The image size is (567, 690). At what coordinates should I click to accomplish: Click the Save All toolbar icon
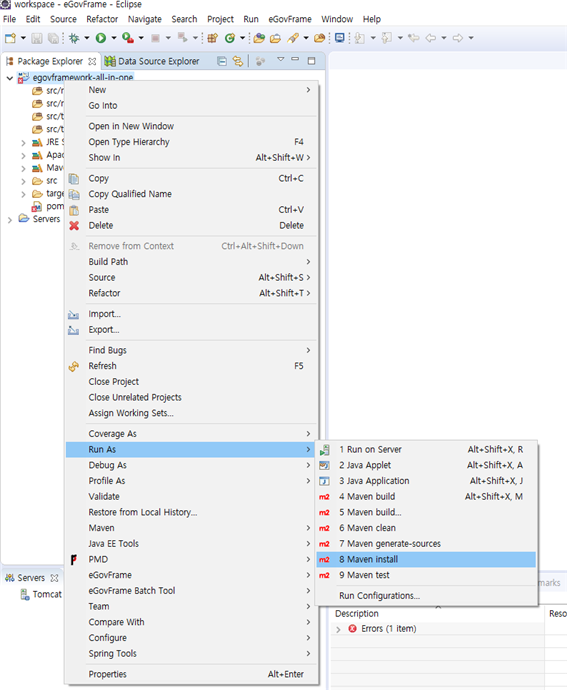pyautogui.click(x=53, y=38)
